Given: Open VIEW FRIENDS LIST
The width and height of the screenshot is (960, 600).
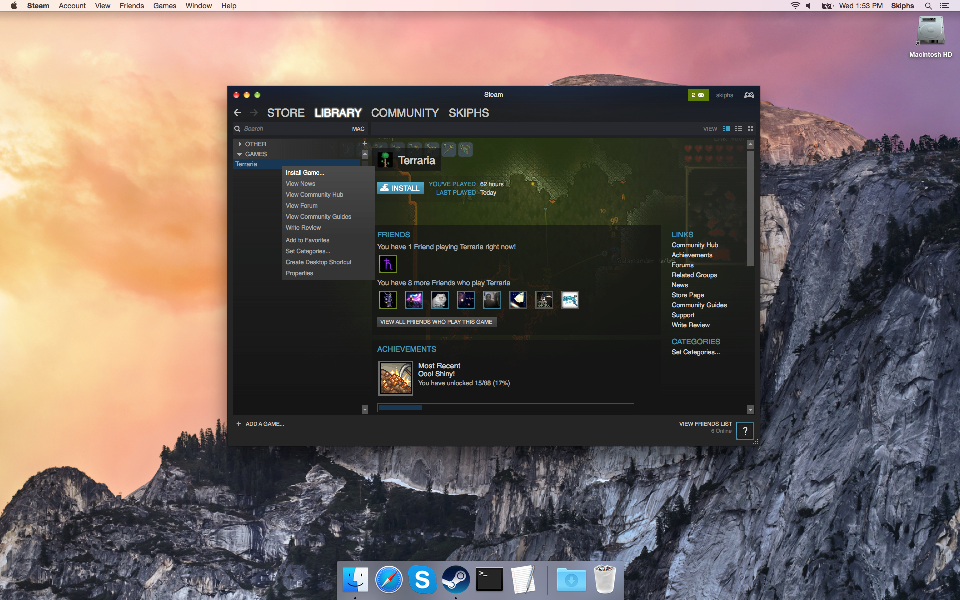Looking at the screenshot, I should tap(705, 424).
